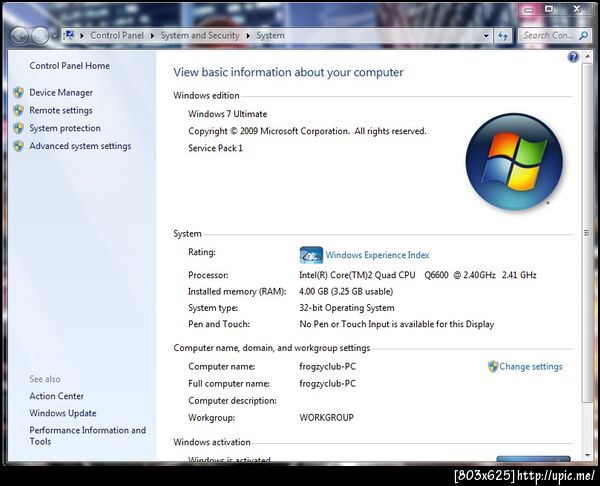Expand the arrow after Control Panel breadcrumb
The image size is (600, 486).
pos(153,36)
